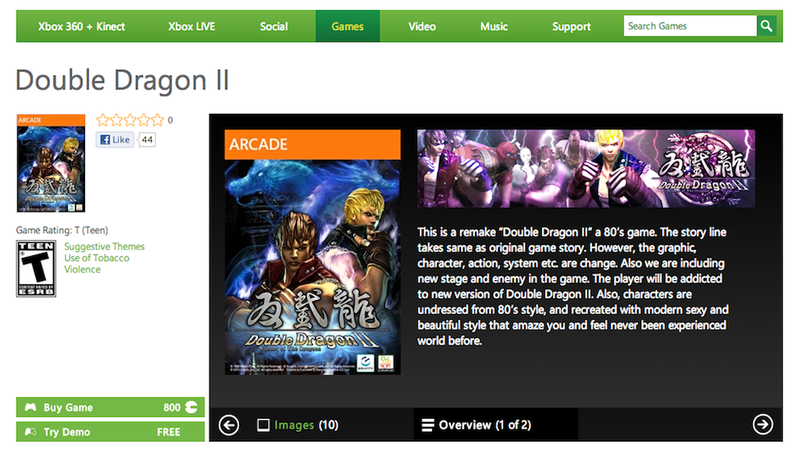Click the Overview list icon

[428, 425]
